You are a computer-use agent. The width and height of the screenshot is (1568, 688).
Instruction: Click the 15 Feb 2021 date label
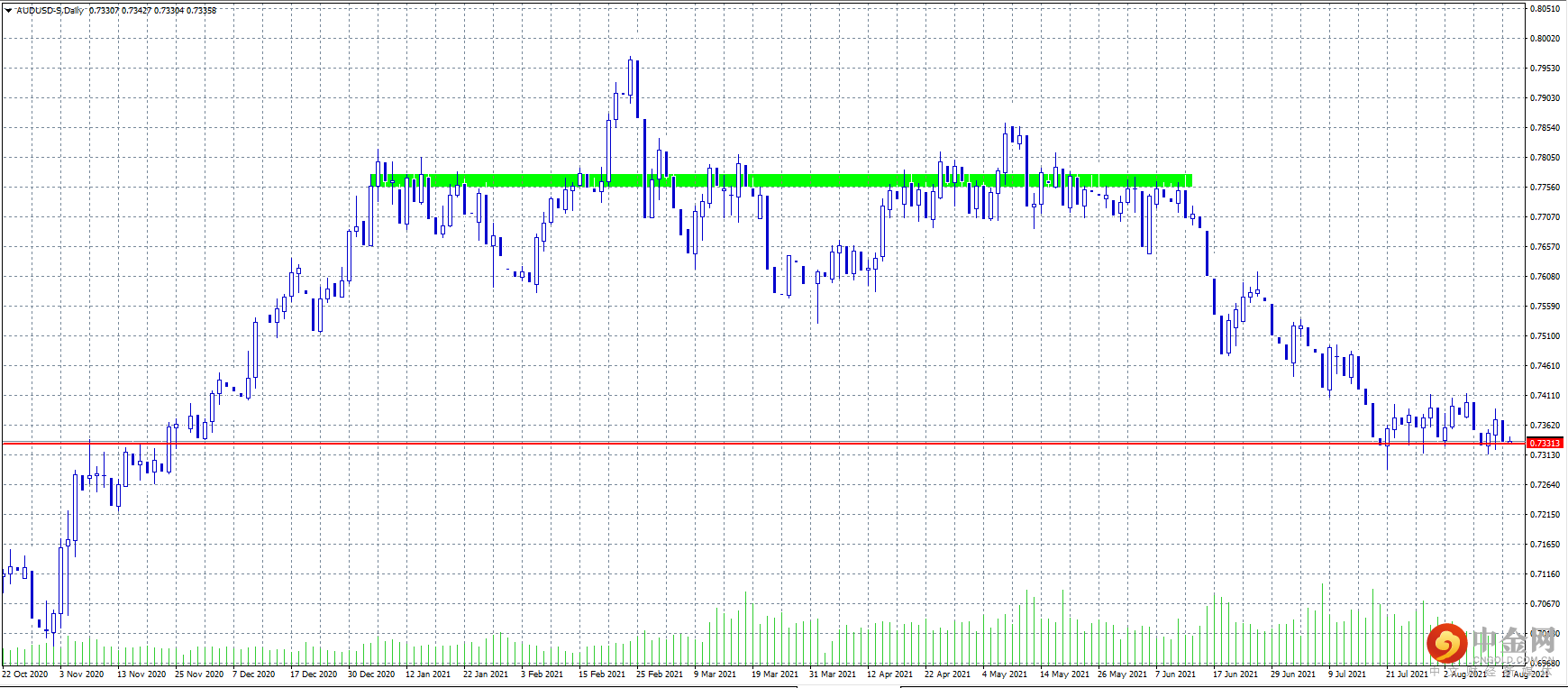pos(602,674)
